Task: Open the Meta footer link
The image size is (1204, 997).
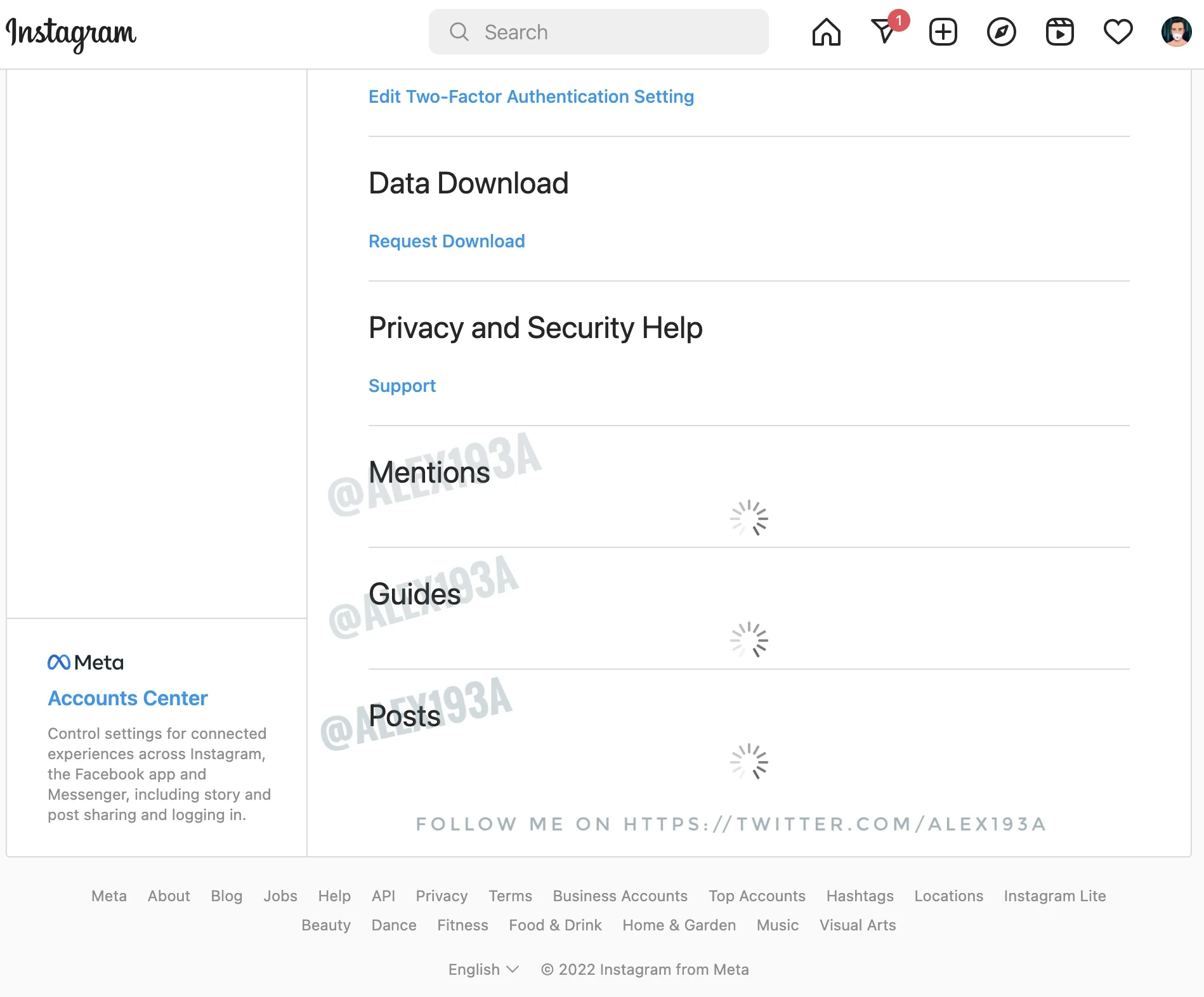Action: [109, 896]
